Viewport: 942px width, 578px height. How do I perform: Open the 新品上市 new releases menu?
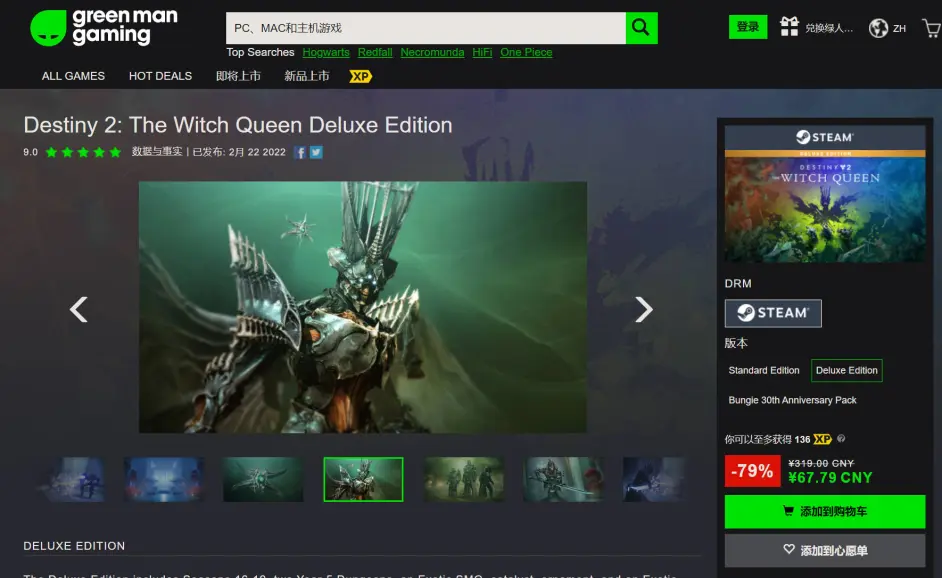click(x=306, y=76)
